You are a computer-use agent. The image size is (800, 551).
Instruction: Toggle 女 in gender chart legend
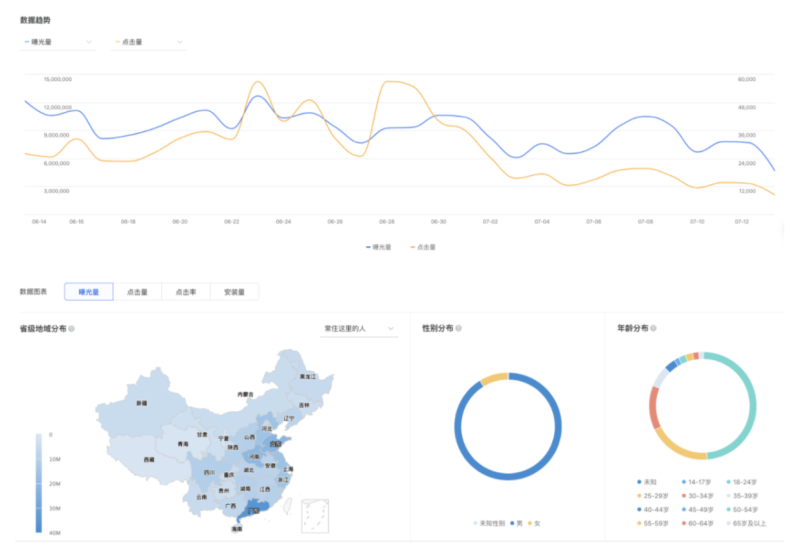(x=534, y=524)
